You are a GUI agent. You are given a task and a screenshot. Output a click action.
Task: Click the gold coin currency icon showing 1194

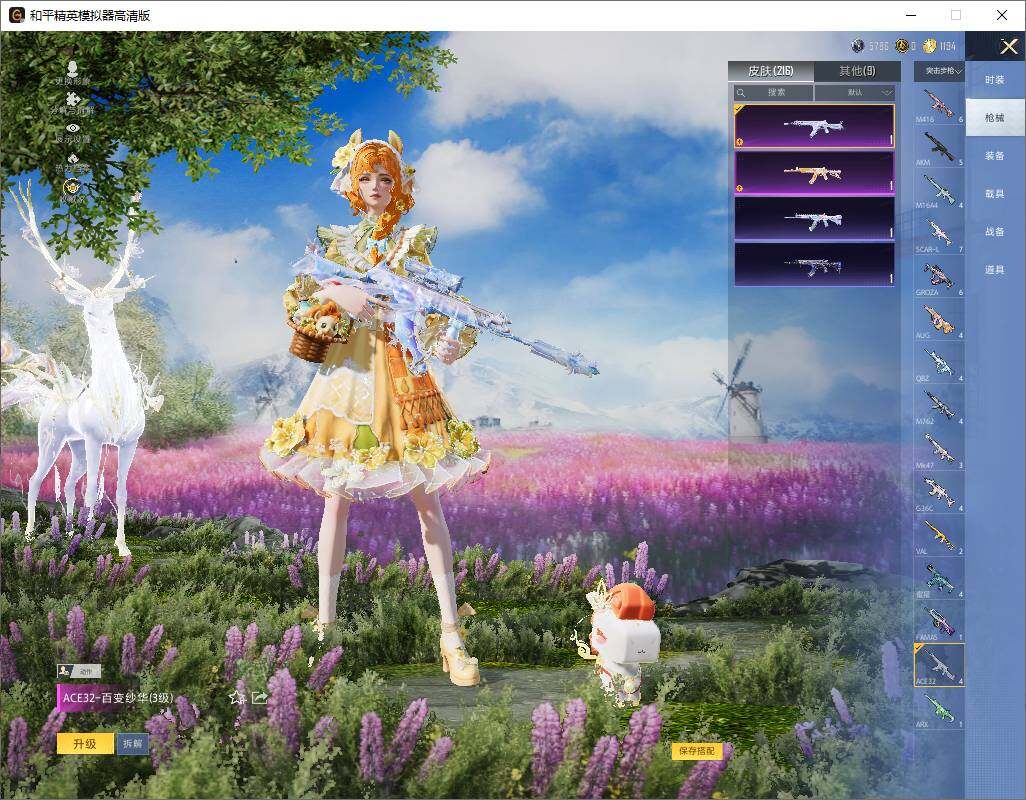click(929, 46)
